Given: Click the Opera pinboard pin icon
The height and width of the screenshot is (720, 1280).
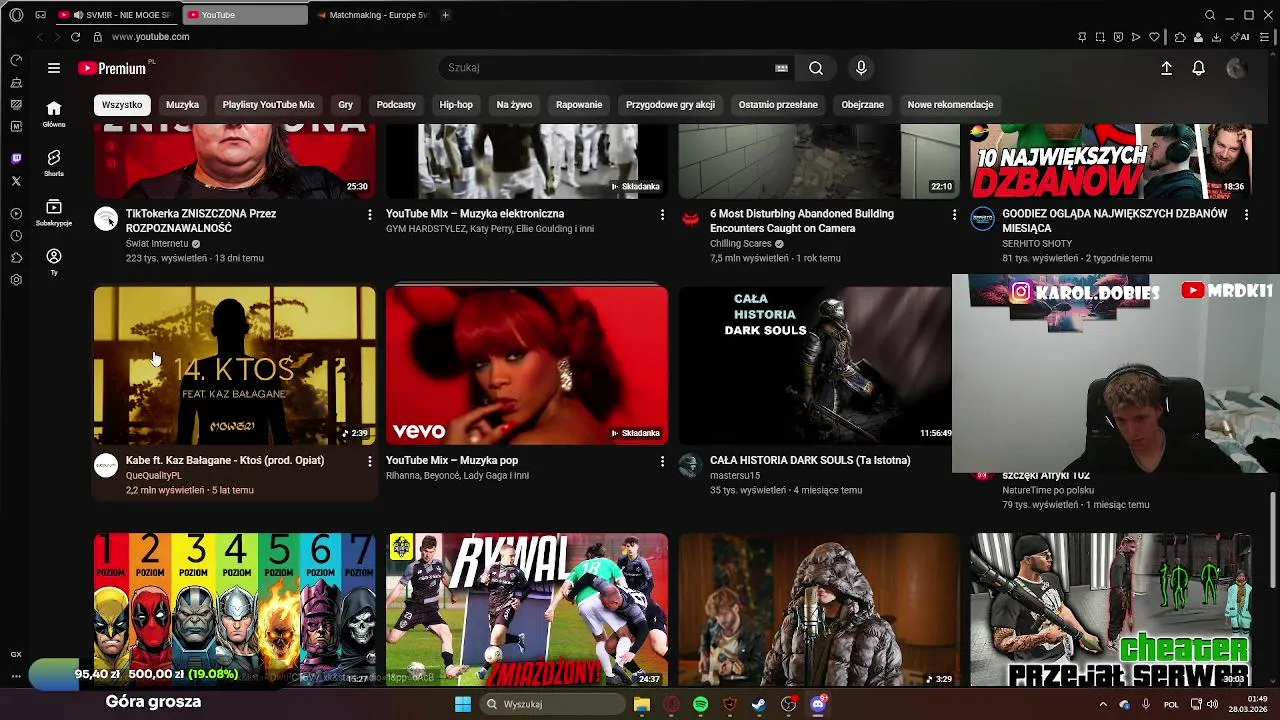Looking at the screenshot, I should point(1082,37).
